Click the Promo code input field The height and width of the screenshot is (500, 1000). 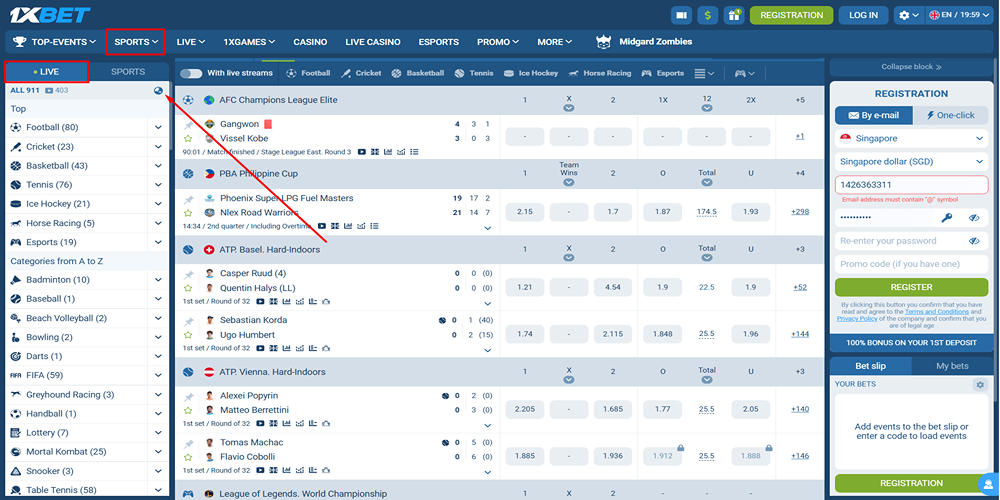click(911, 264)
